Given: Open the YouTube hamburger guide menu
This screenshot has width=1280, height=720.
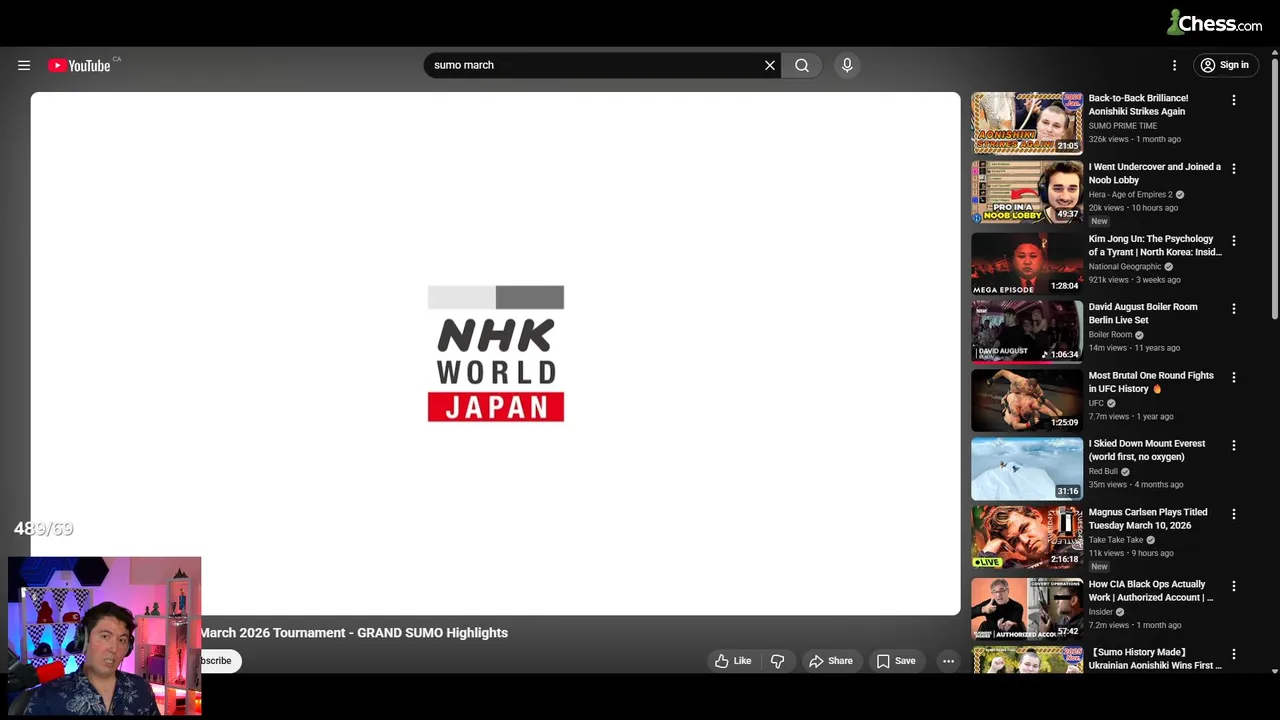Looking at the screenshot, I should pyautogui.click(x=24, y=65).
